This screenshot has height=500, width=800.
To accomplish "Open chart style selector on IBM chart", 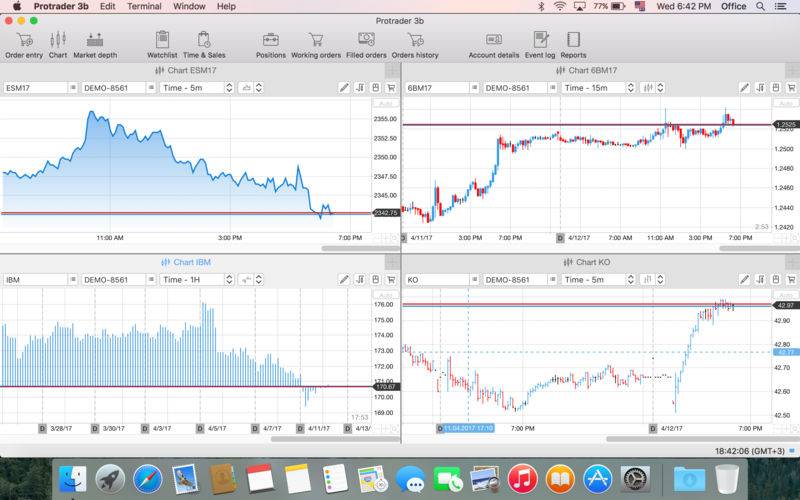I will tap(251, 280).
